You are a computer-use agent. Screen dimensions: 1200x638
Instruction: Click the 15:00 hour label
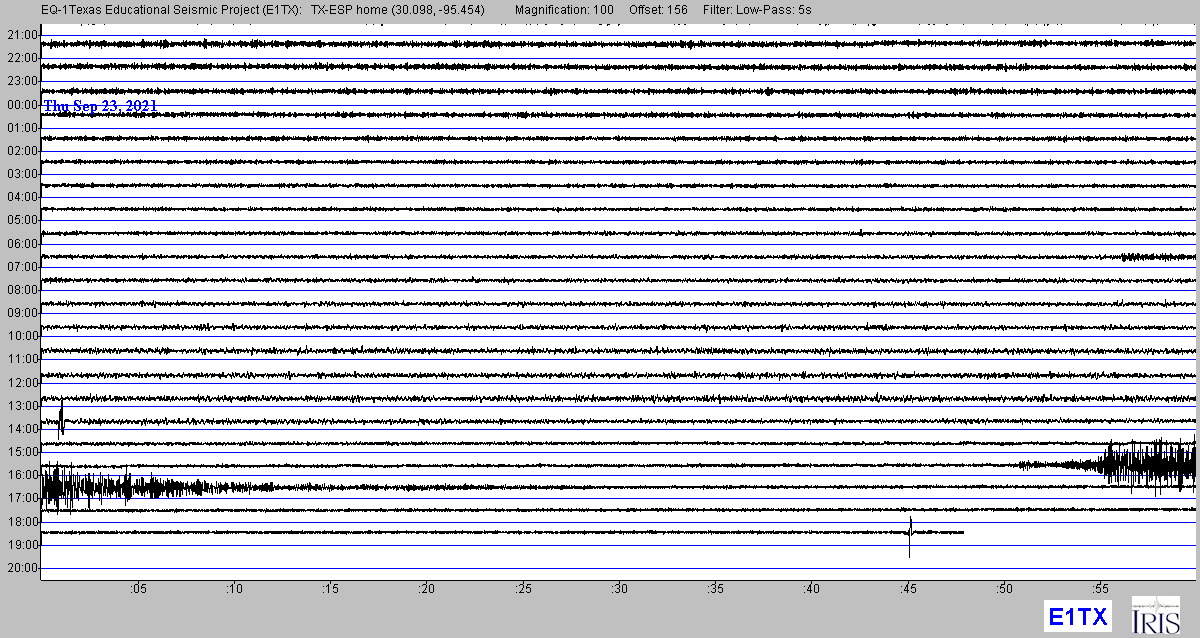pos(22,452)
